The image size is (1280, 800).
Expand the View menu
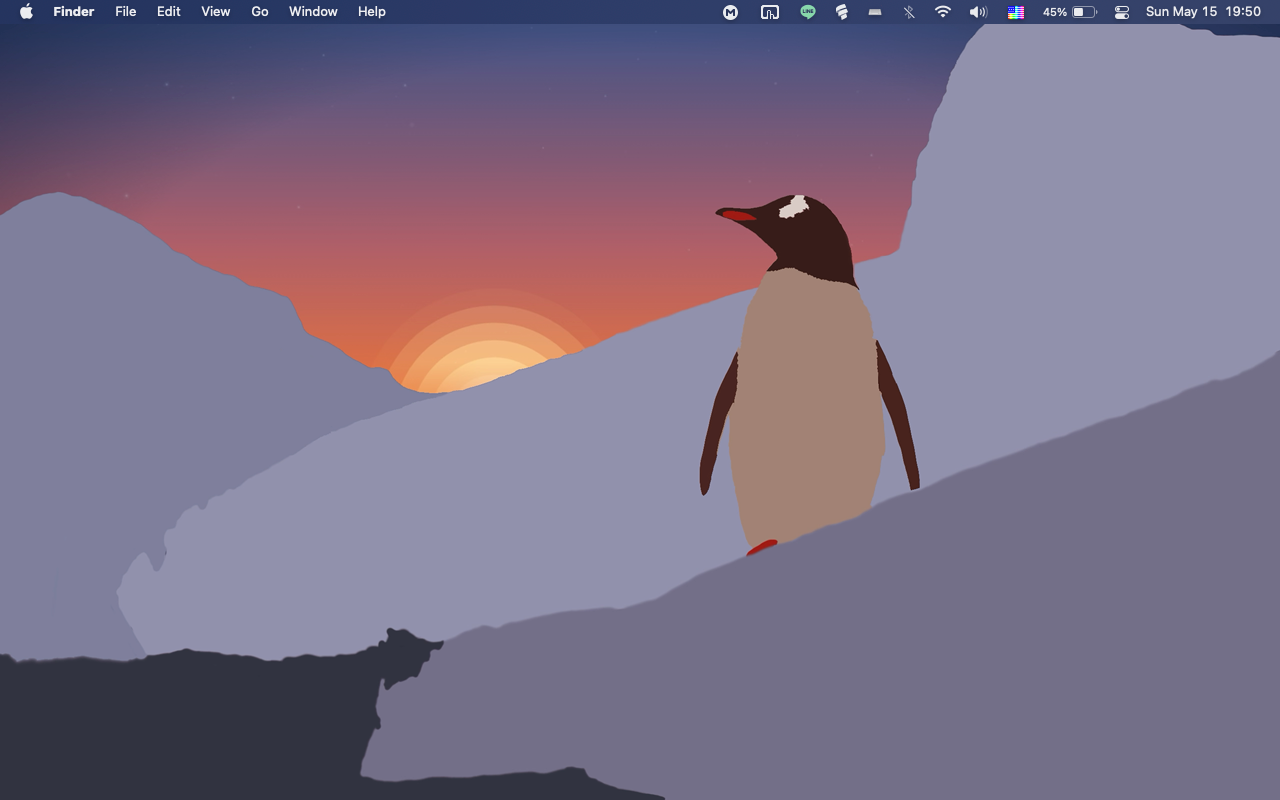pyautogui.click(x=215, y=12)
